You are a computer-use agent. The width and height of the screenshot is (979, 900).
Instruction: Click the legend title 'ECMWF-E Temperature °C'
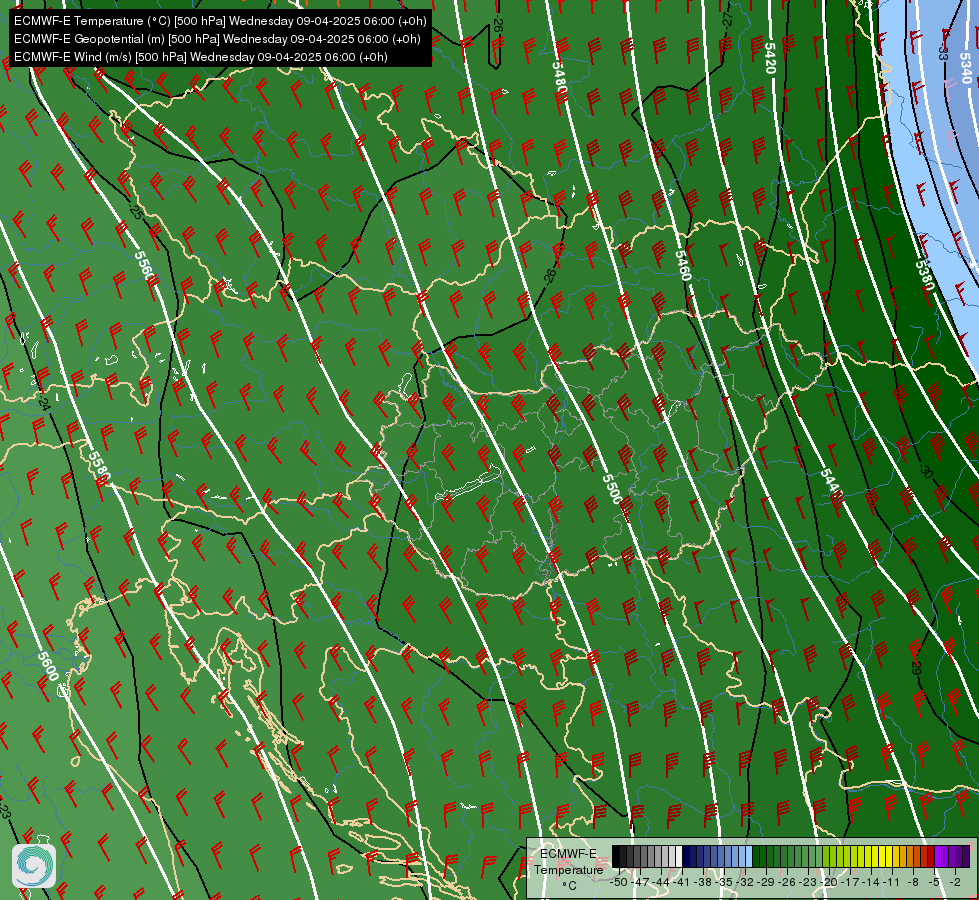tap(568, 869)
